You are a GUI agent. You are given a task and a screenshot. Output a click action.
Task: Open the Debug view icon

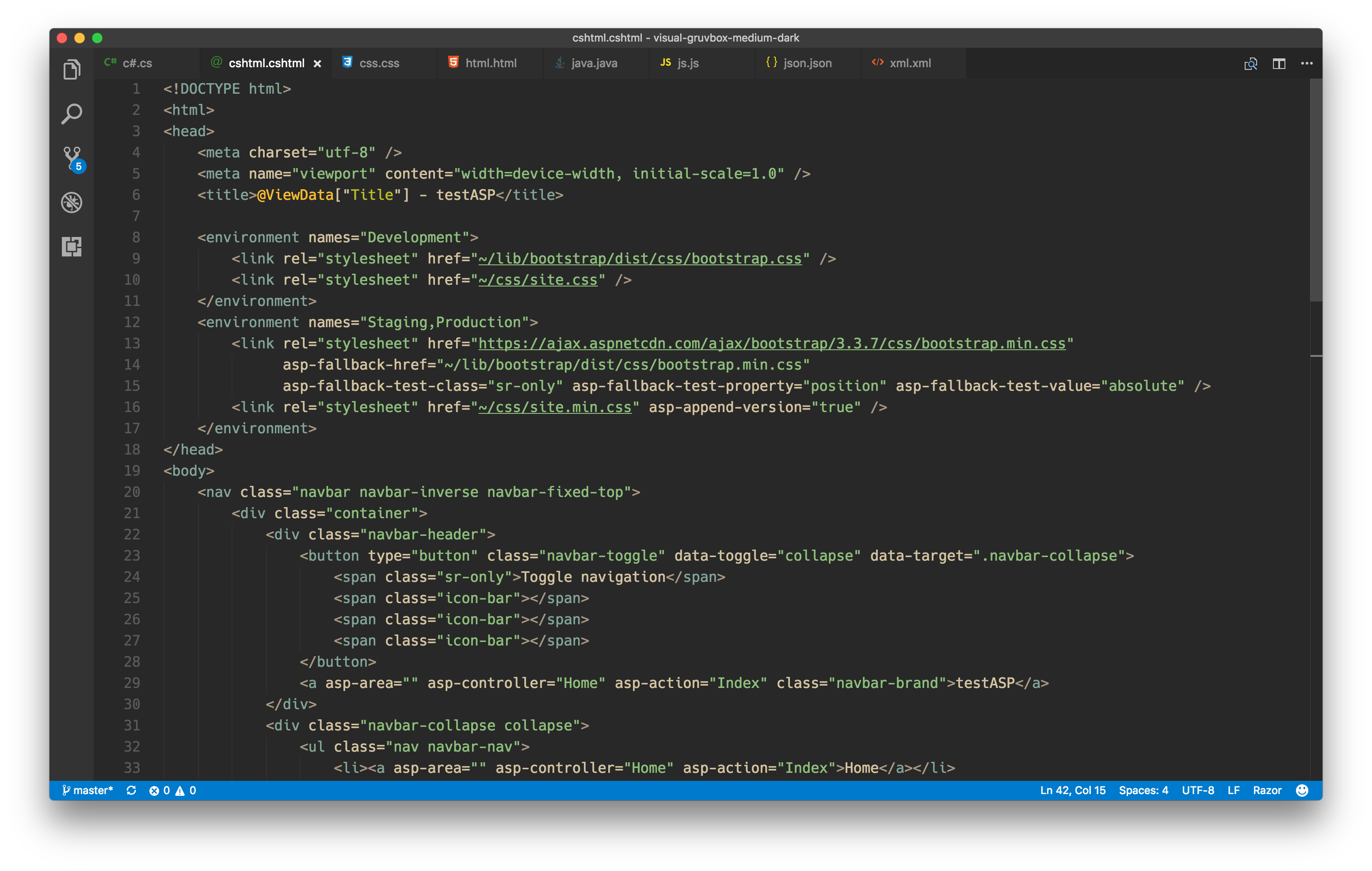click(72, 202)
